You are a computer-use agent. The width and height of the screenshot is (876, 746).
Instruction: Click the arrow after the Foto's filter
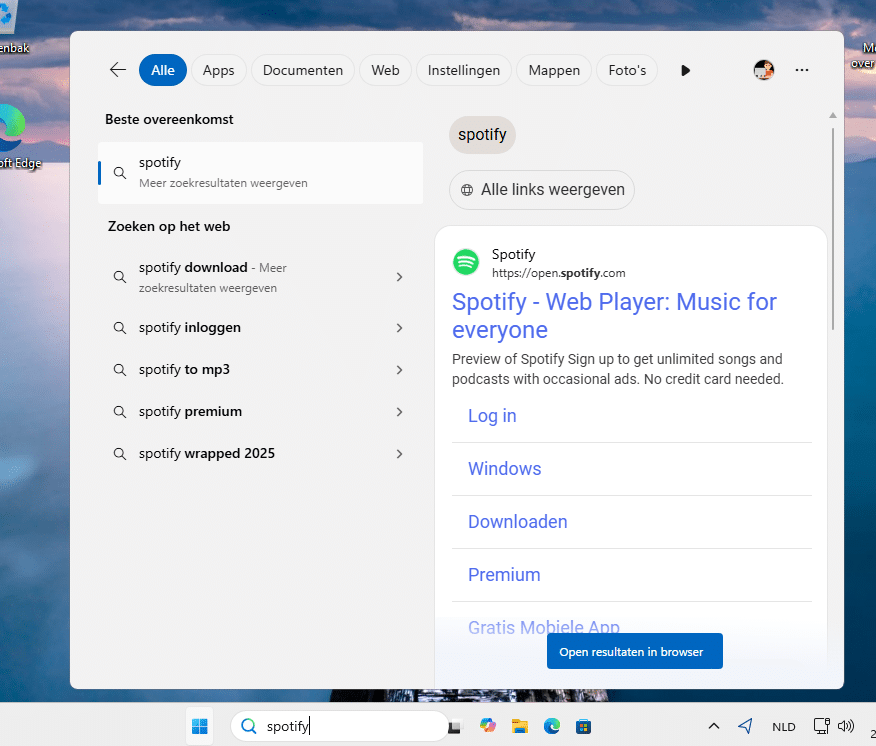pyautogui.click(x=685, y=70)
